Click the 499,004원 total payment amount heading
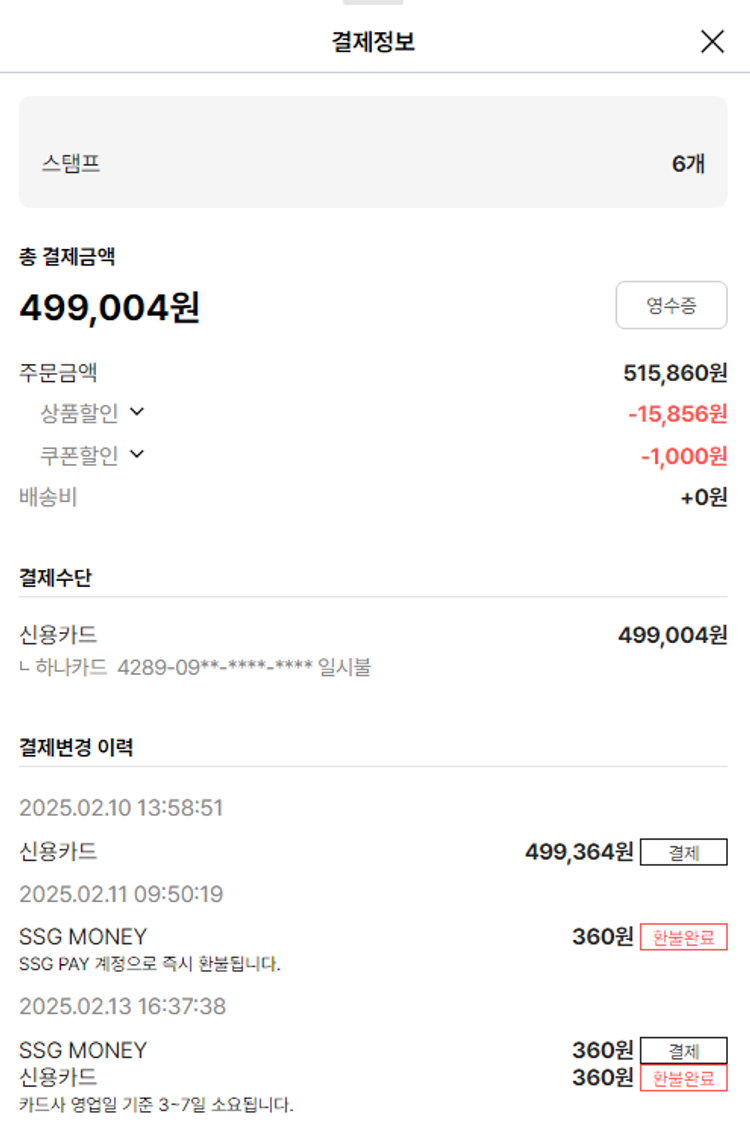The image size is (750, 1142). [110, 308]
